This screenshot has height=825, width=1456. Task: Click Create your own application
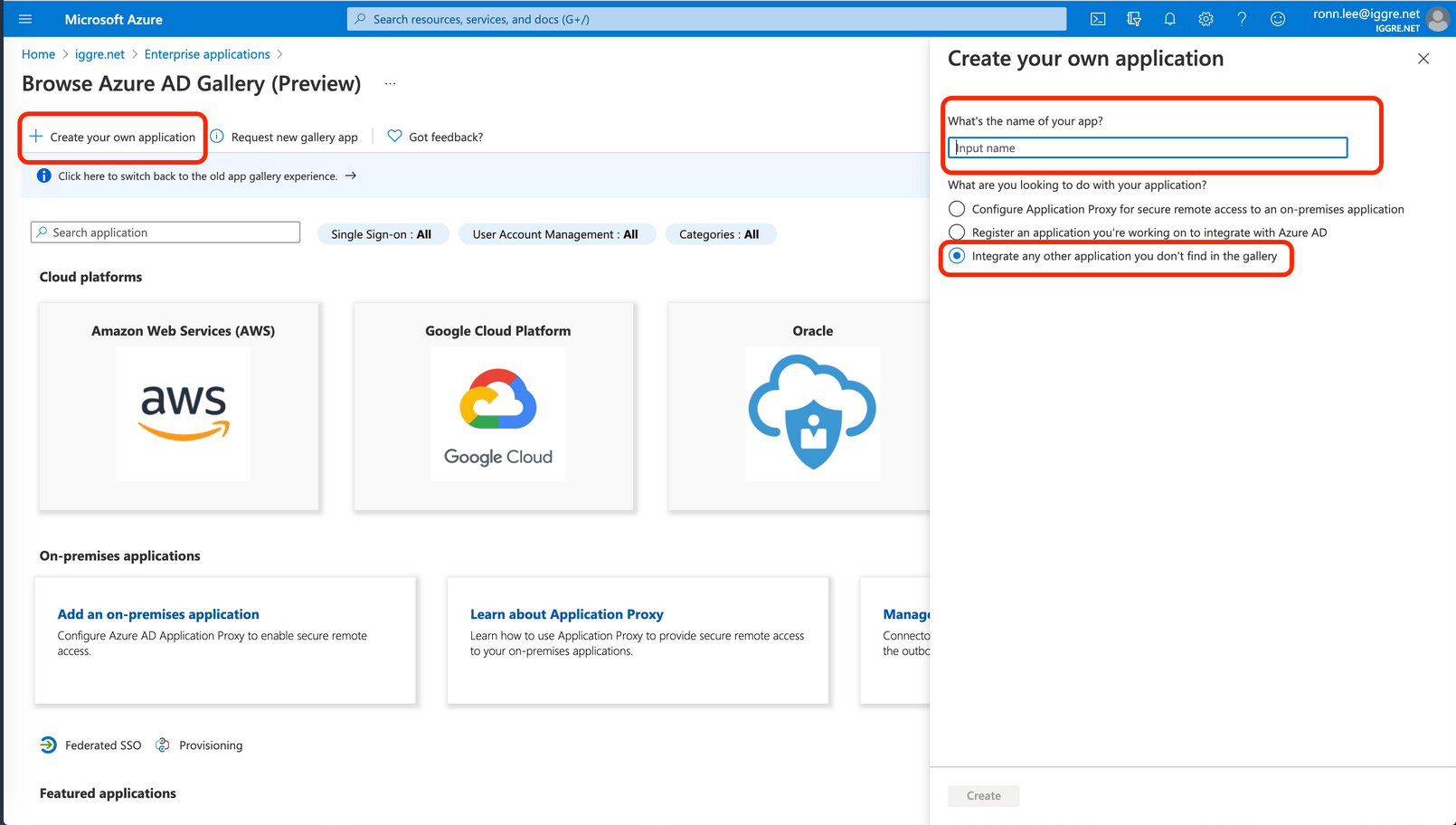(112, 137)
